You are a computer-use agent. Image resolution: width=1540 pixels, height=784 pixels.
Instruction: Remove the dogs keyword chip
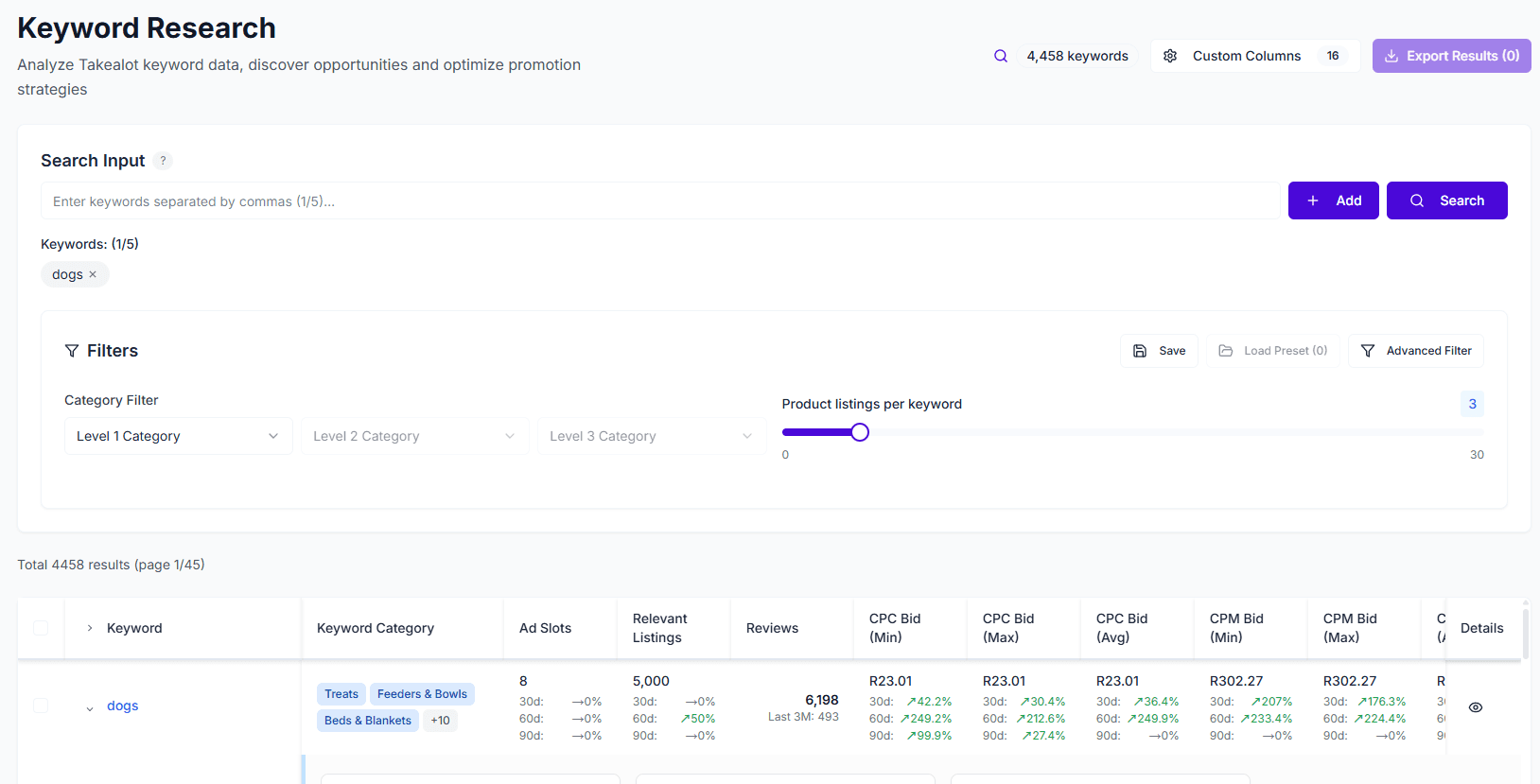(93, 274)
